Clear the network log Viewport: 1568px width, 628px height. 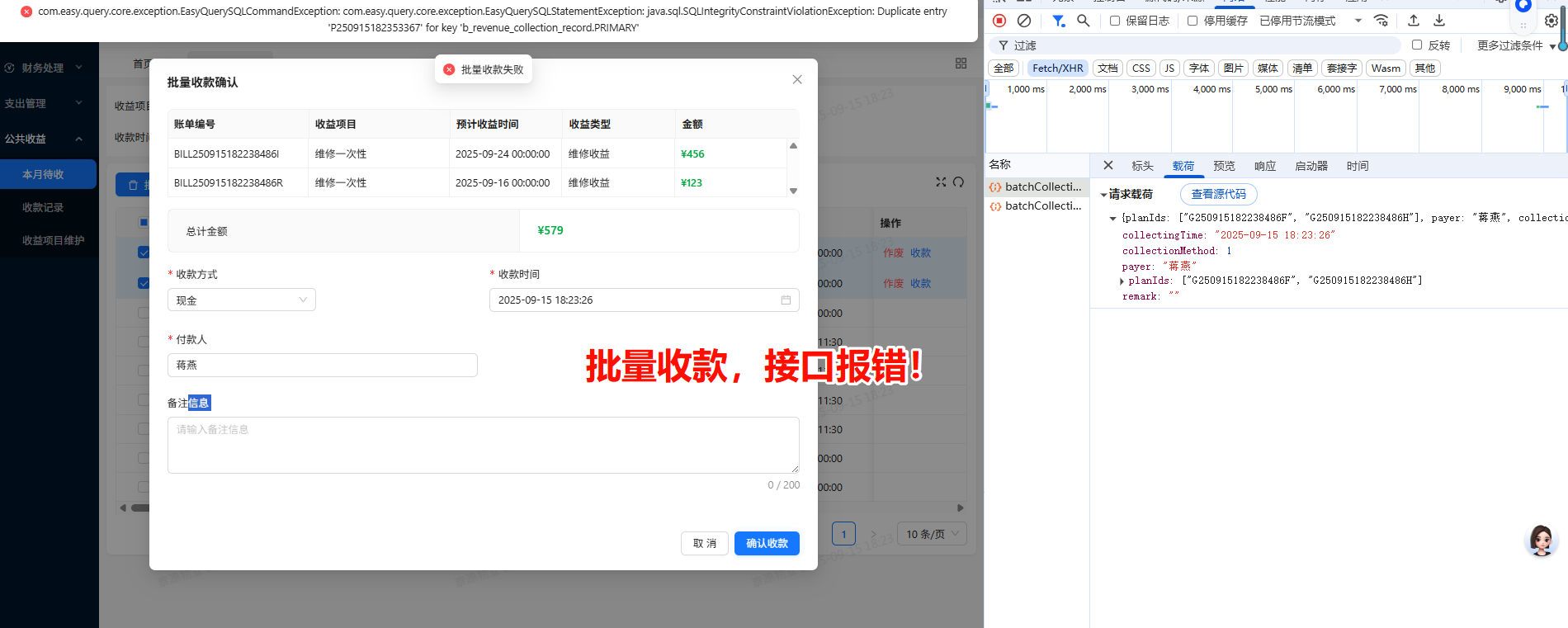[x=1024, y=21]
